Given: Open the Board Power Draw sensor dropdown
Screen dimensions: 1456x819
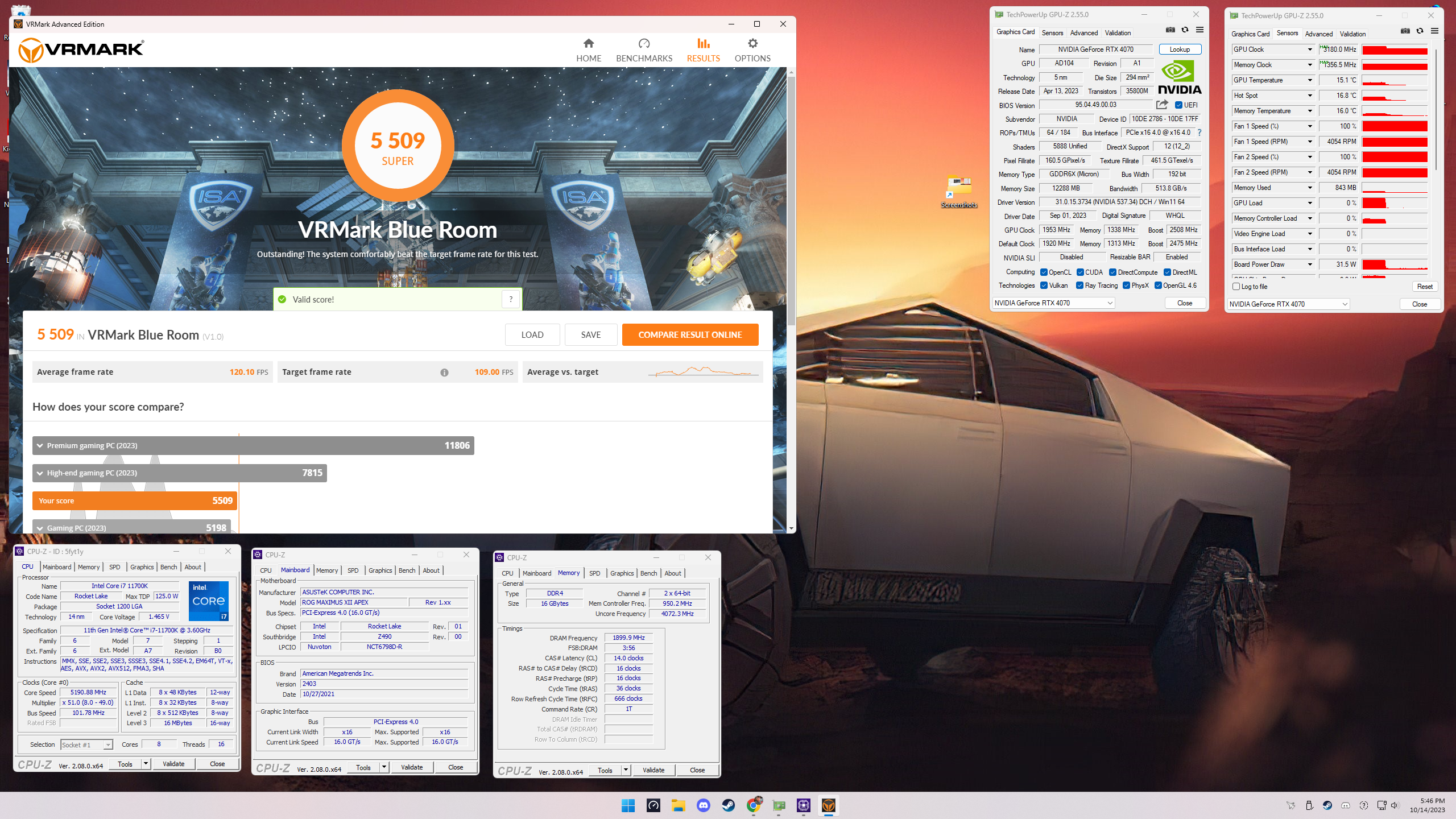Looking at the screenshot, I should tap(1310, 264).
